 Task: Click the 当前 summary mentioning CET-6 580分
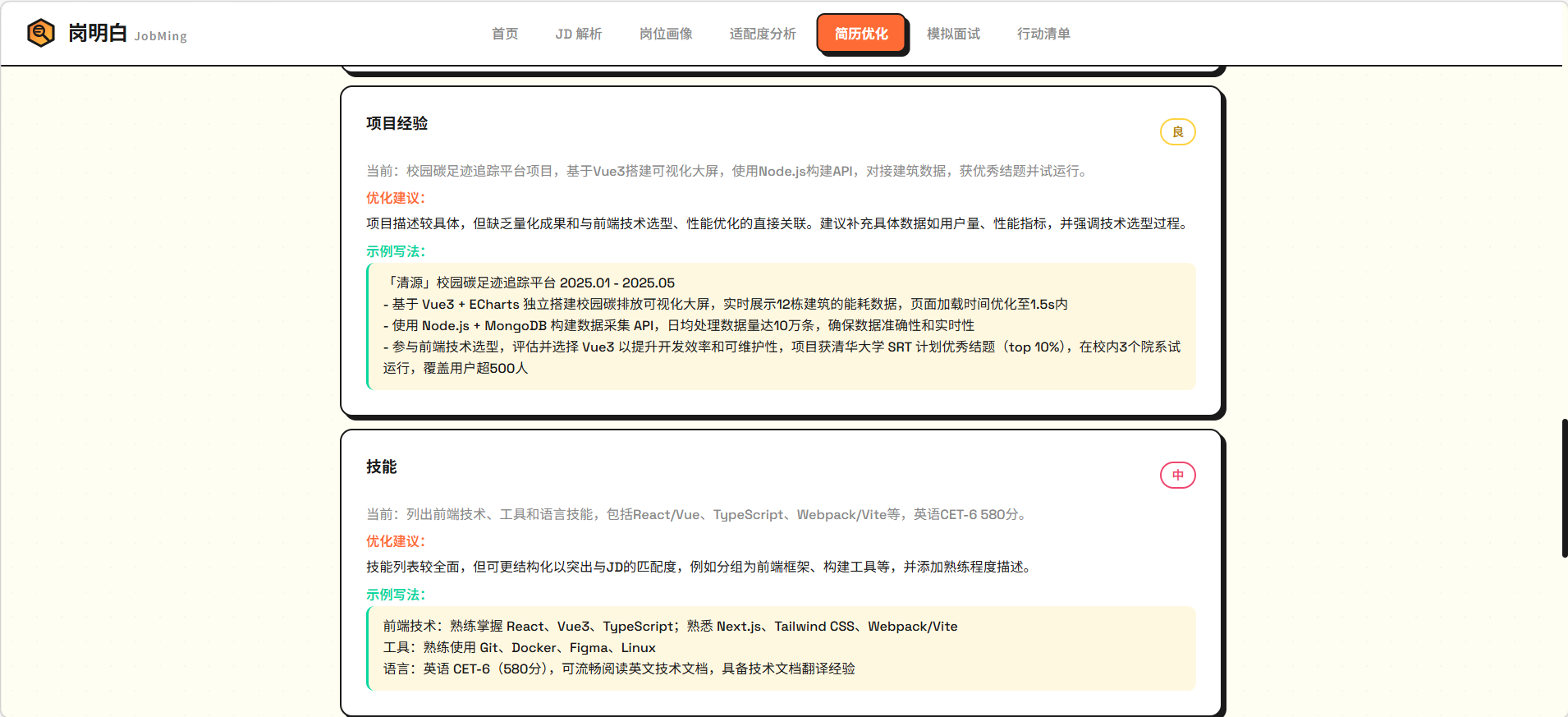[x=698, y=514]
